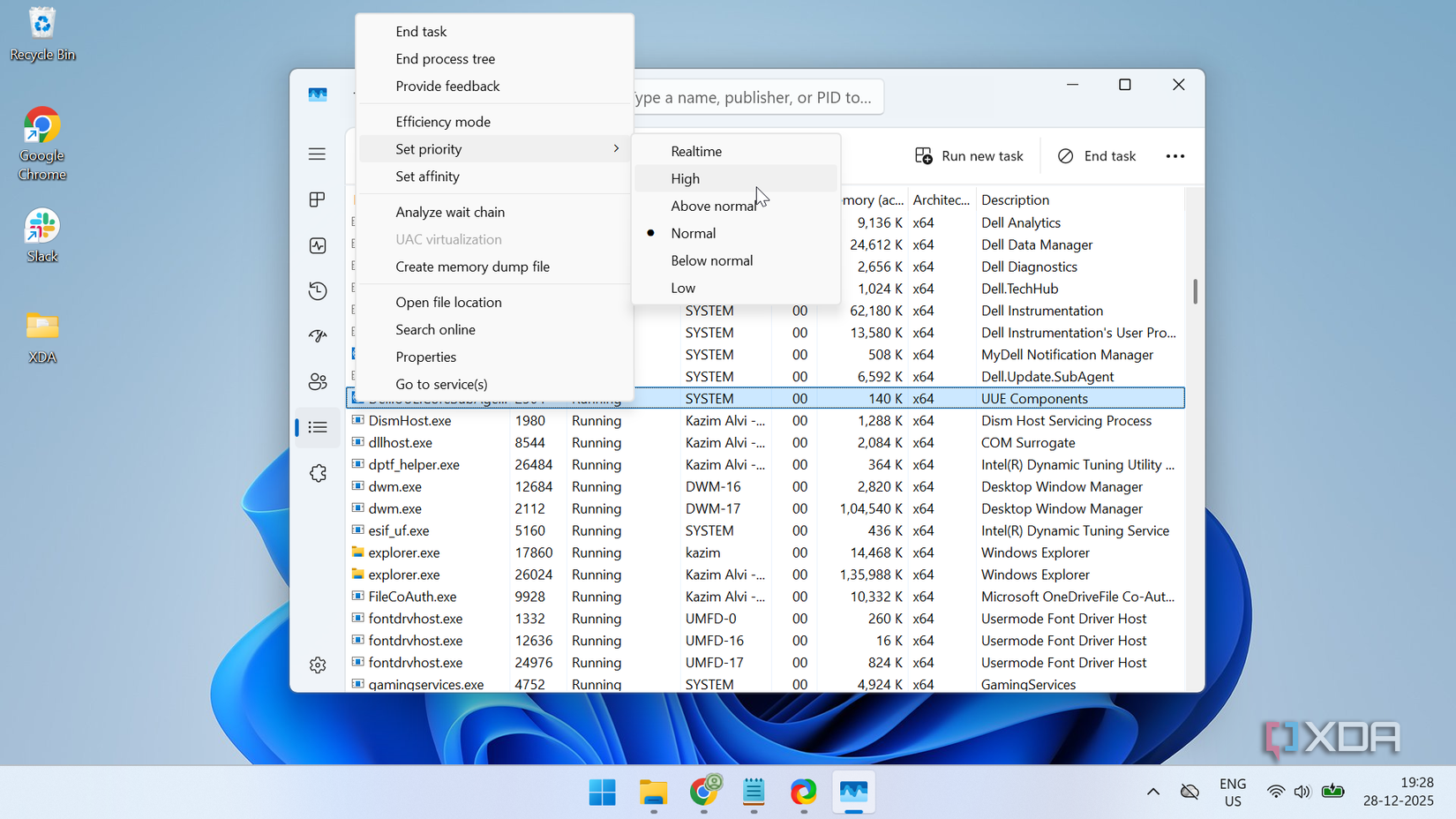Open the Users page icon
This screenshot has height=819, width=1456.
[317, 382]
